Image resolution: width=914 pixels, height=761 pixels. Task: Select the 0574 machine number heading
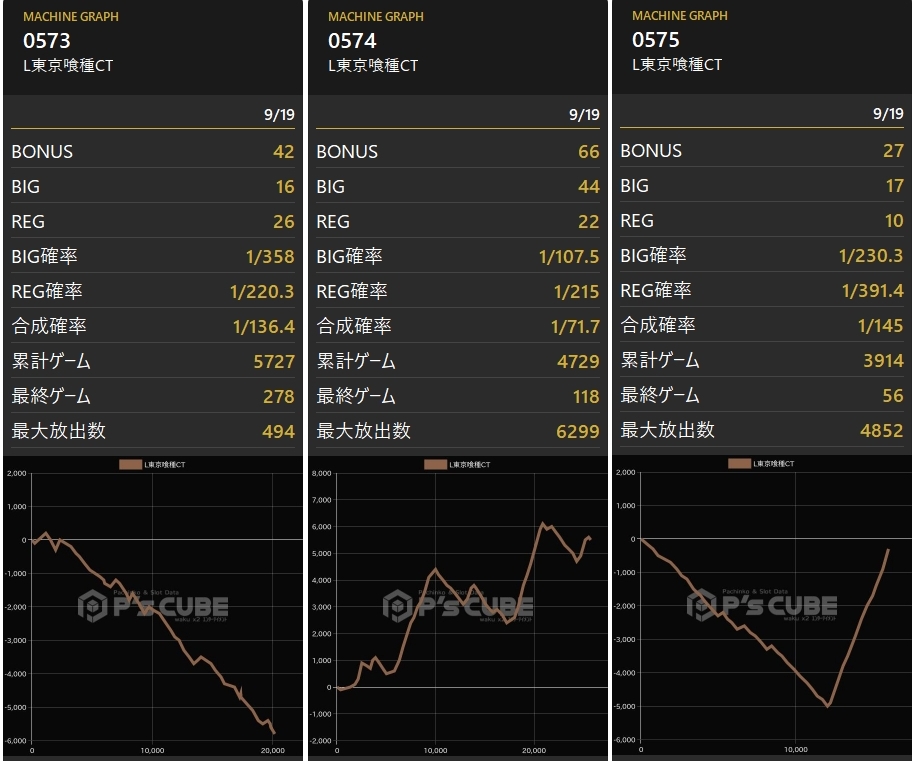[x=352, y=41]
